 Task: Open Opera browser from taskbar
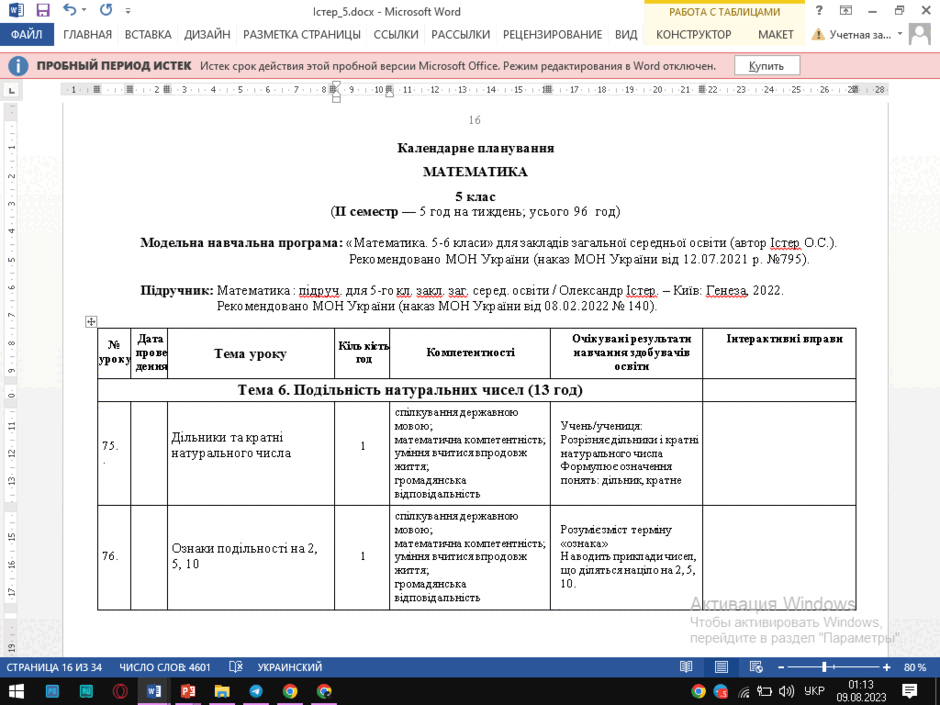120,691
